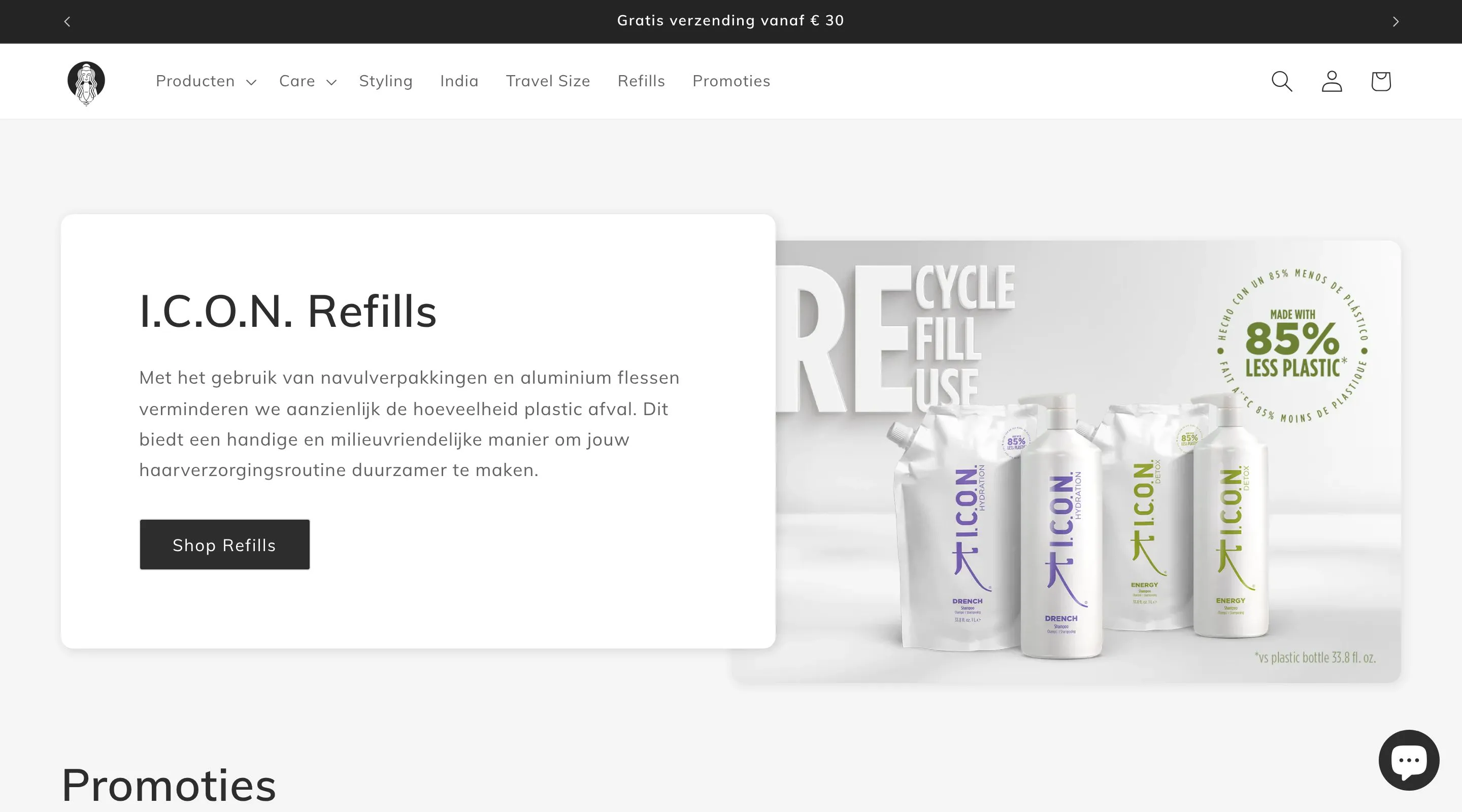Go to the Styling menu item
This screenshot has height=812, width=1462.
pyautogui.click(x=386, y=81)
